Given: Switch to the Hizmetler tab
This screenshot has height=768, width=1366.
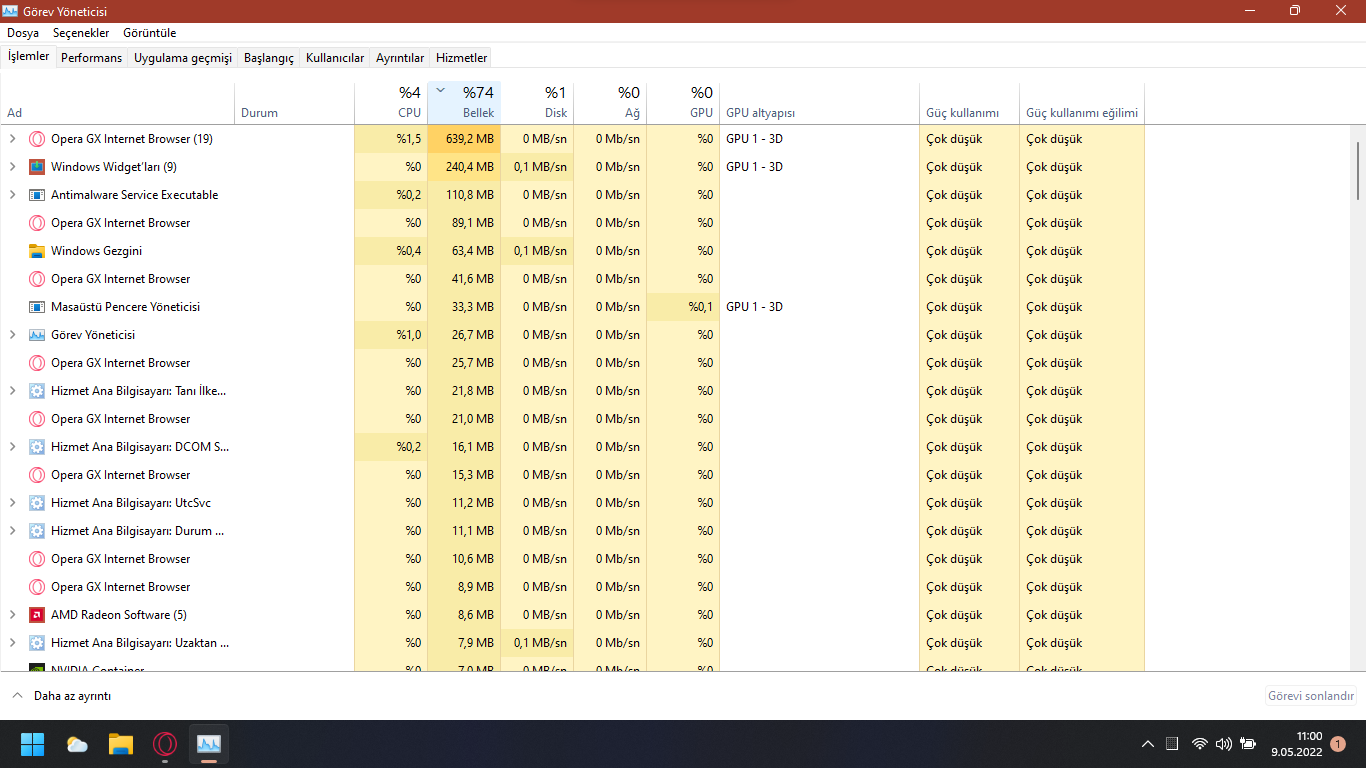Looking at the screenshot, I should click(x=462, y=58).
